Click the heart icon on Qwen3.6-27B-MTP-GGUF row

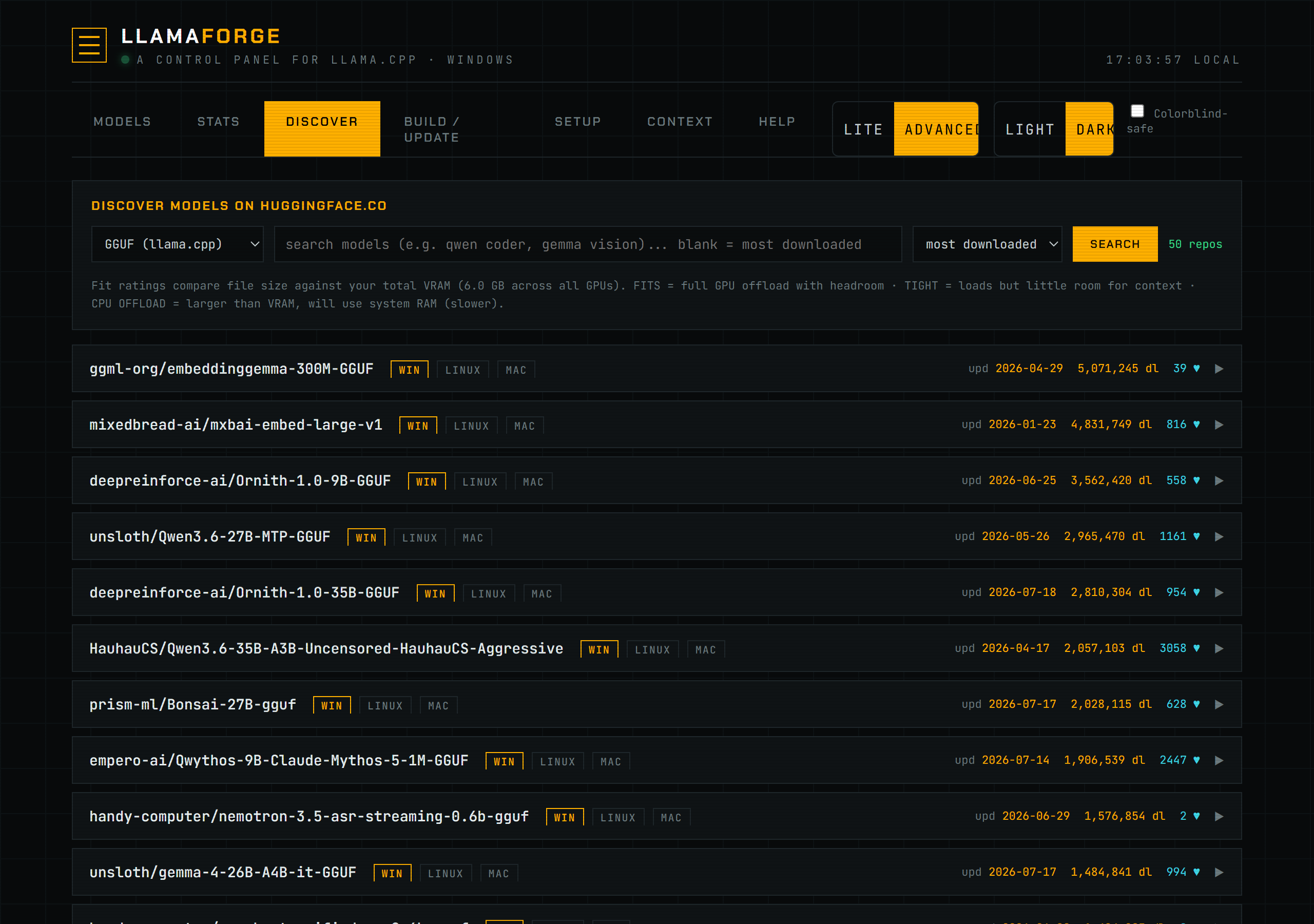(1196, 536)
